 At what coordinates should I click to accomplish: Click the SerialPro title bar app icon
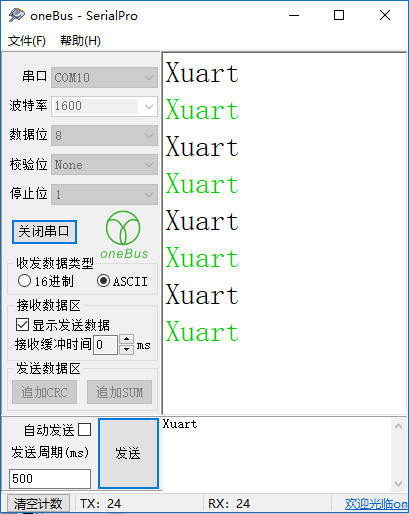(x=16, y=15)
